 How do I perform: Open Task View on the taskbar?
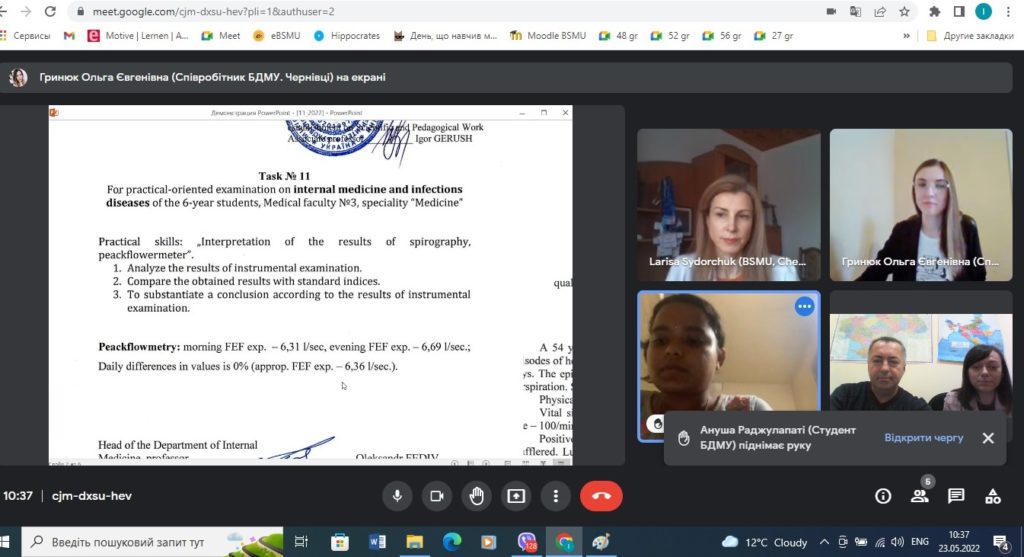(x=301, y=542)
